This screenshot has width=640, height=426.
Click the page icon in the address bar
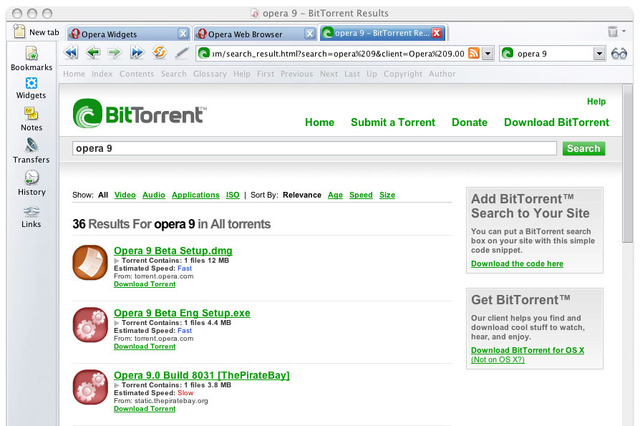(x=204, y=53)
